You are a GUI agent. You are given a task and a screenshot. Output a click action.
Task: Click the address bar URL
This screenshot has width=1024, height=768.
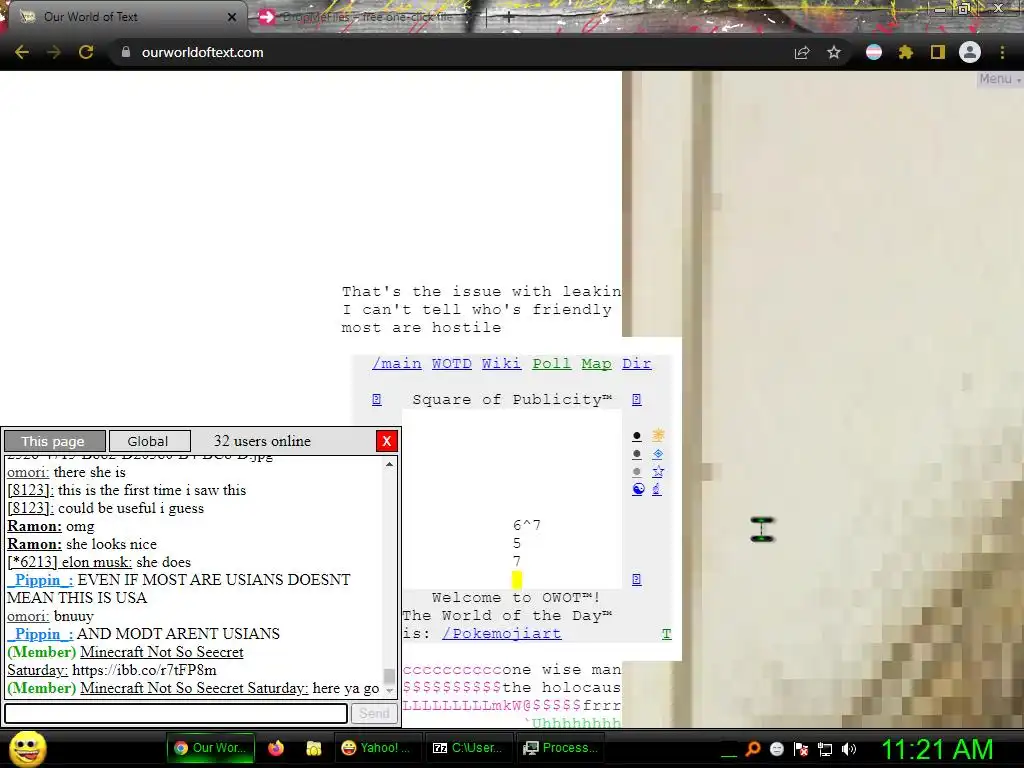click(x=202, y=52)
